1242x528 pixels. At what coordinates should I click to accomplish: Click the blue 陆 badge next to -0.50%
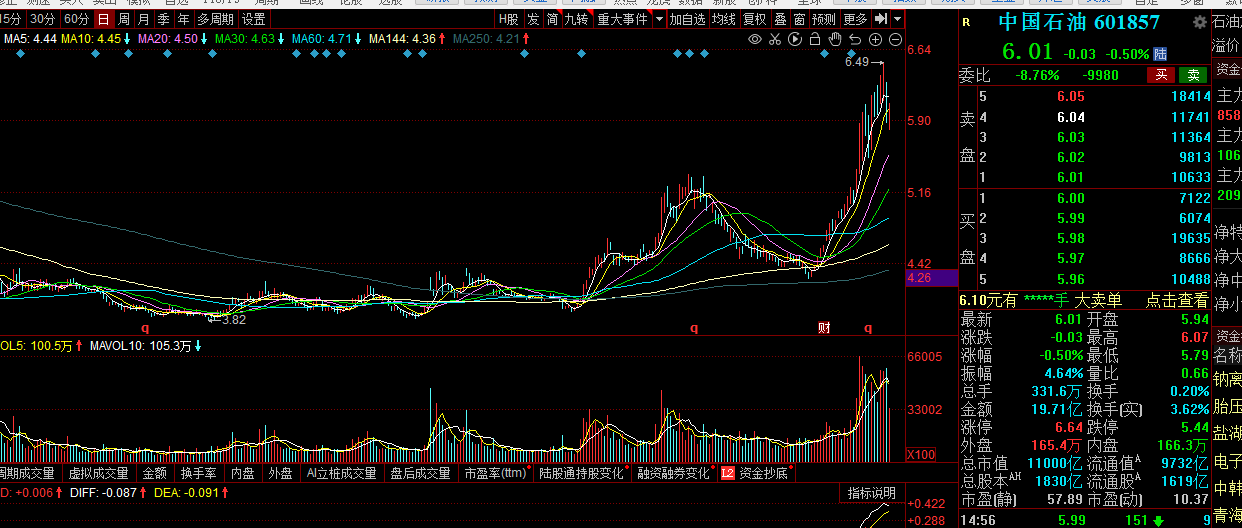tap(1160, 54)
